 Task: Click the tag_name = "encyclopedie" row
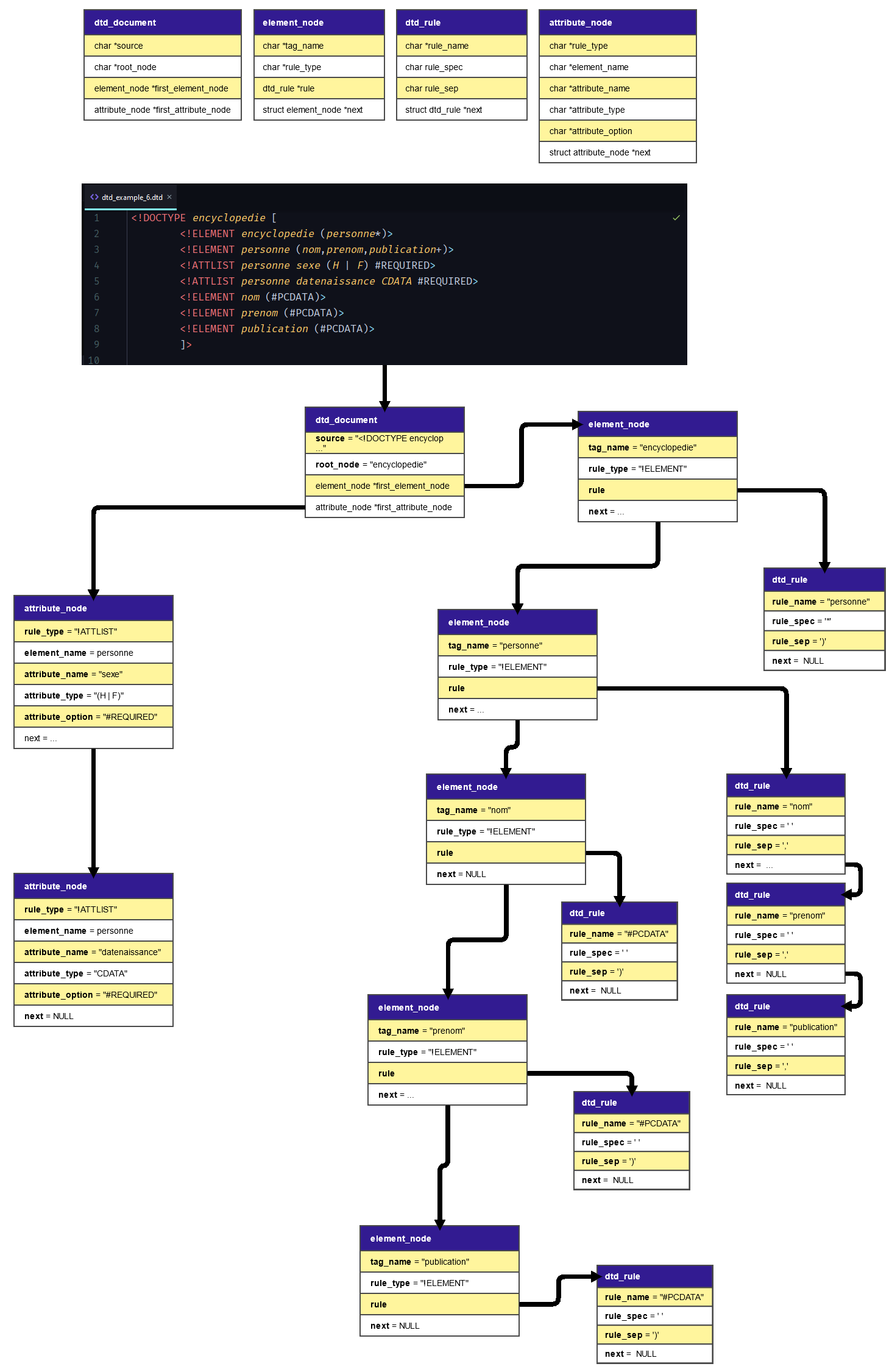pos(657,447)
